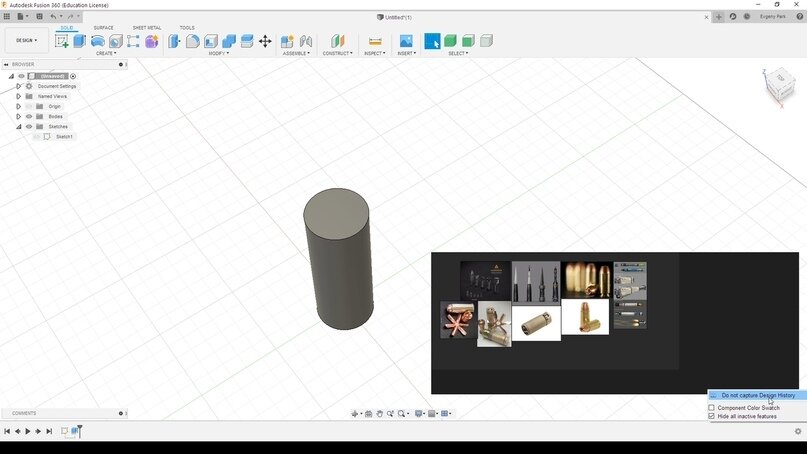This screenshot has width=807, height=454.
Task: Select the Combine tool
Action: point(229,41)
